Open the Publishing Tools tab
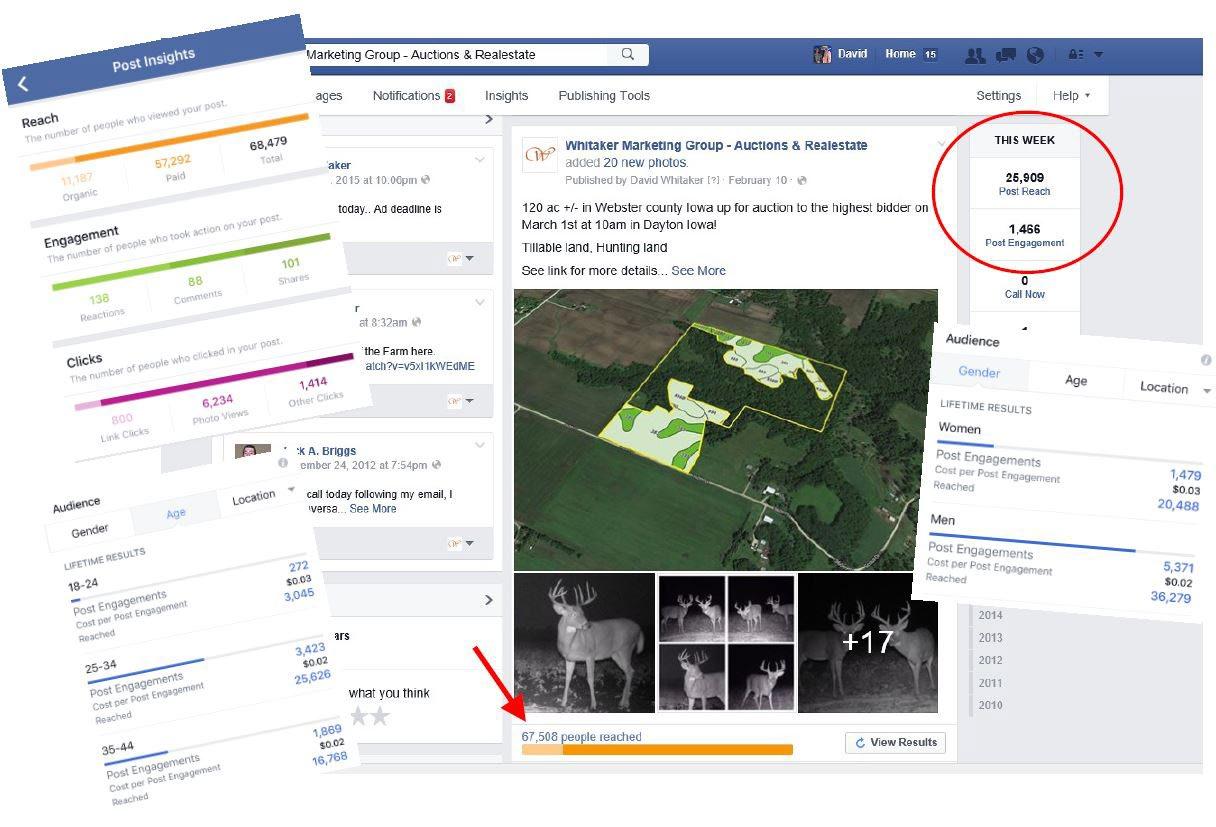The image size is (1216, 827). coord(604,96)
